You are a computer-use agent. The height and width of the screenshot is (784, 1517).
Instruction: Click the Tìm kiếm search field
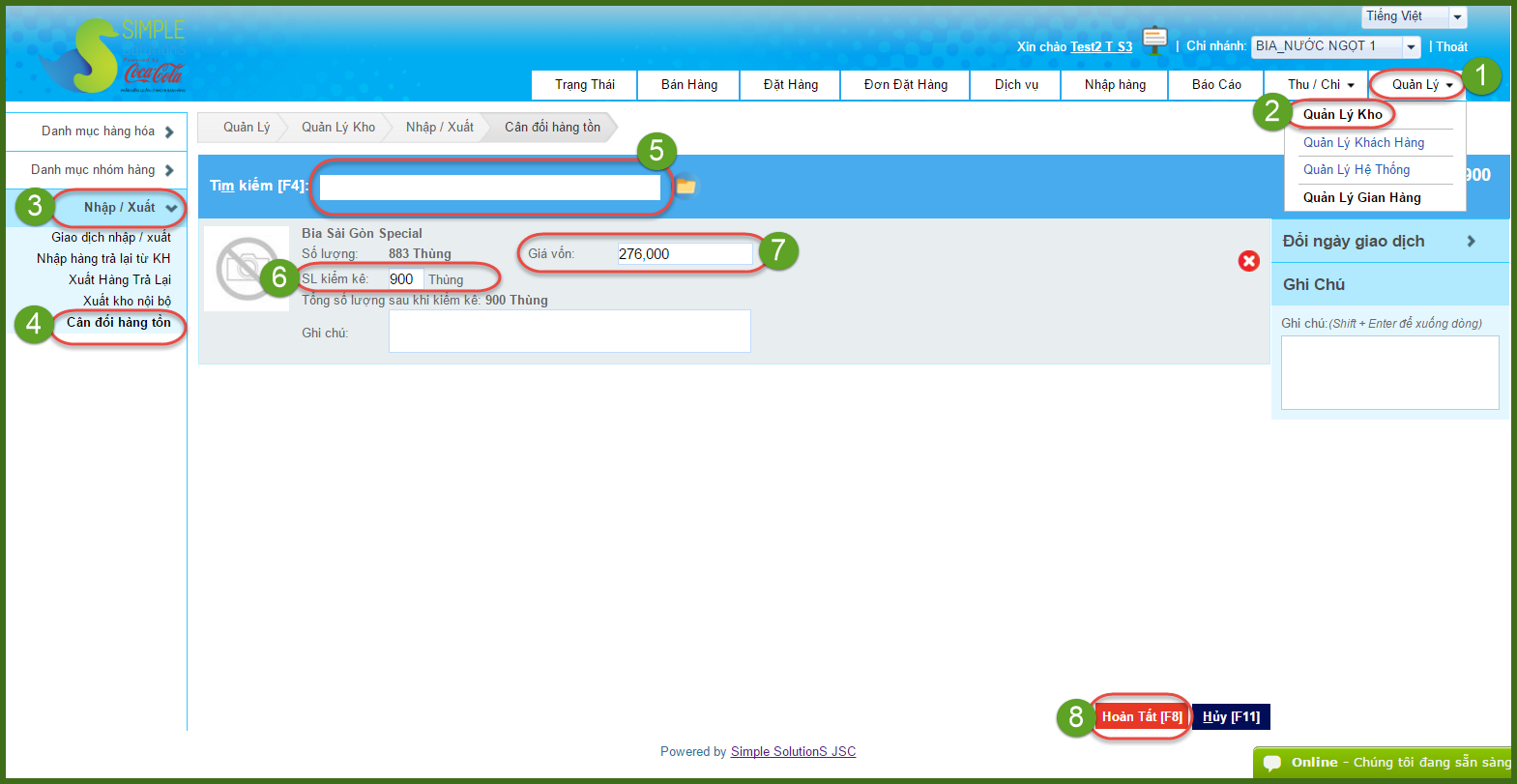tap(489, 187)
